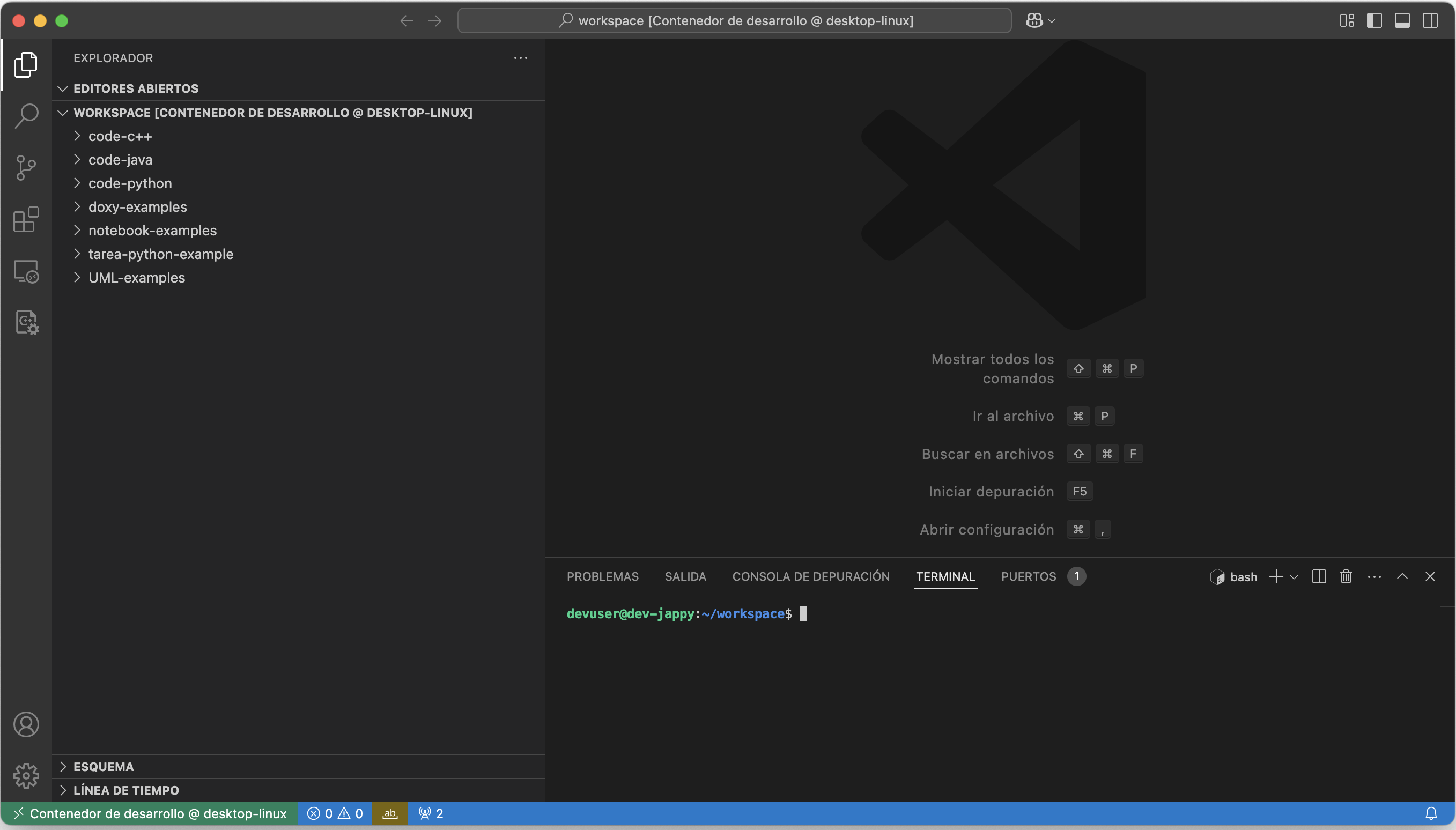The image size is (1456, 830).
Task: Click the go back arrow
Action: [407, 21]
